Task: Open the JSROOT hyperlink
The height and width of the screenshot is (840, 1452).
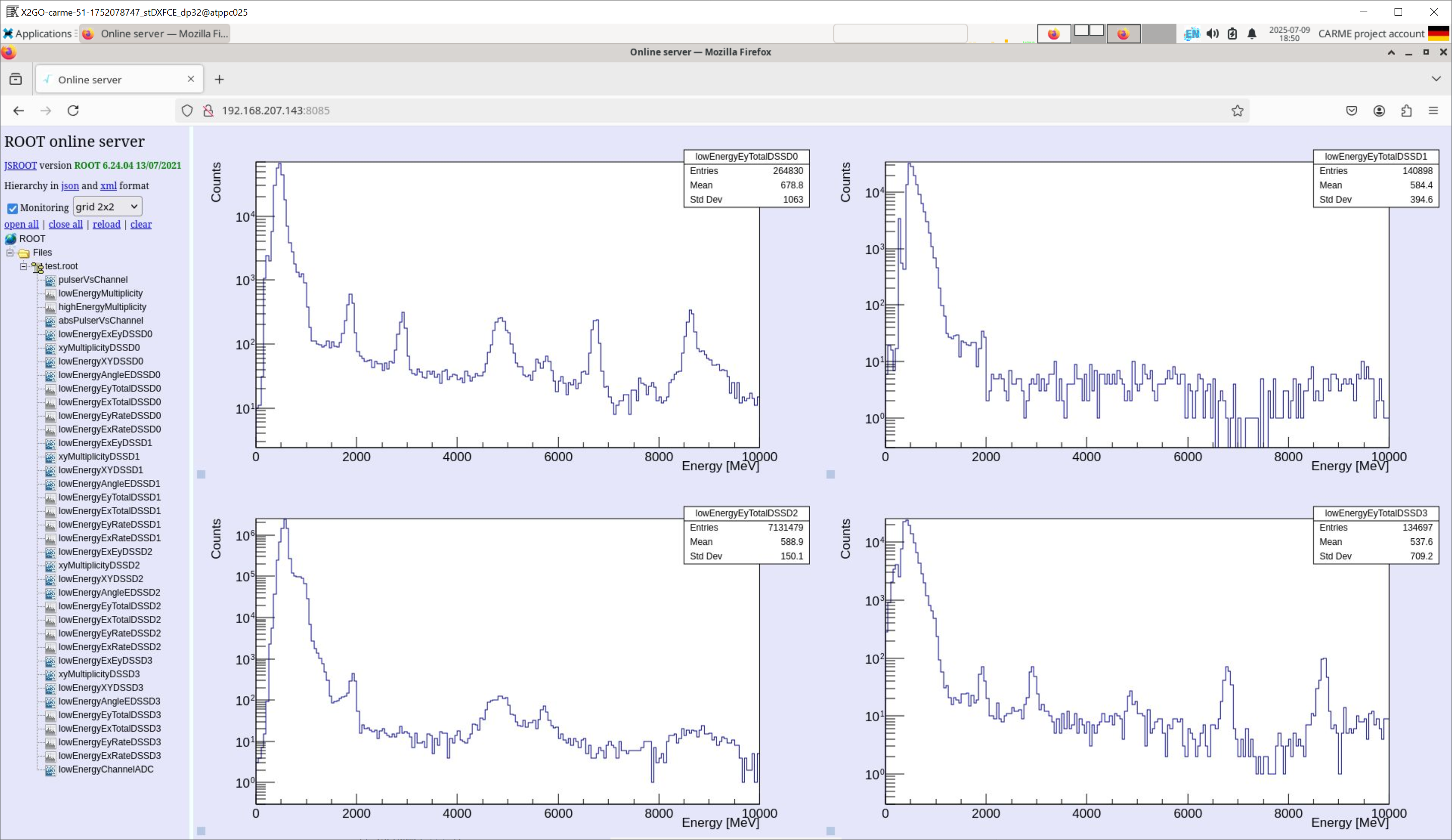Action: [20, 165]
